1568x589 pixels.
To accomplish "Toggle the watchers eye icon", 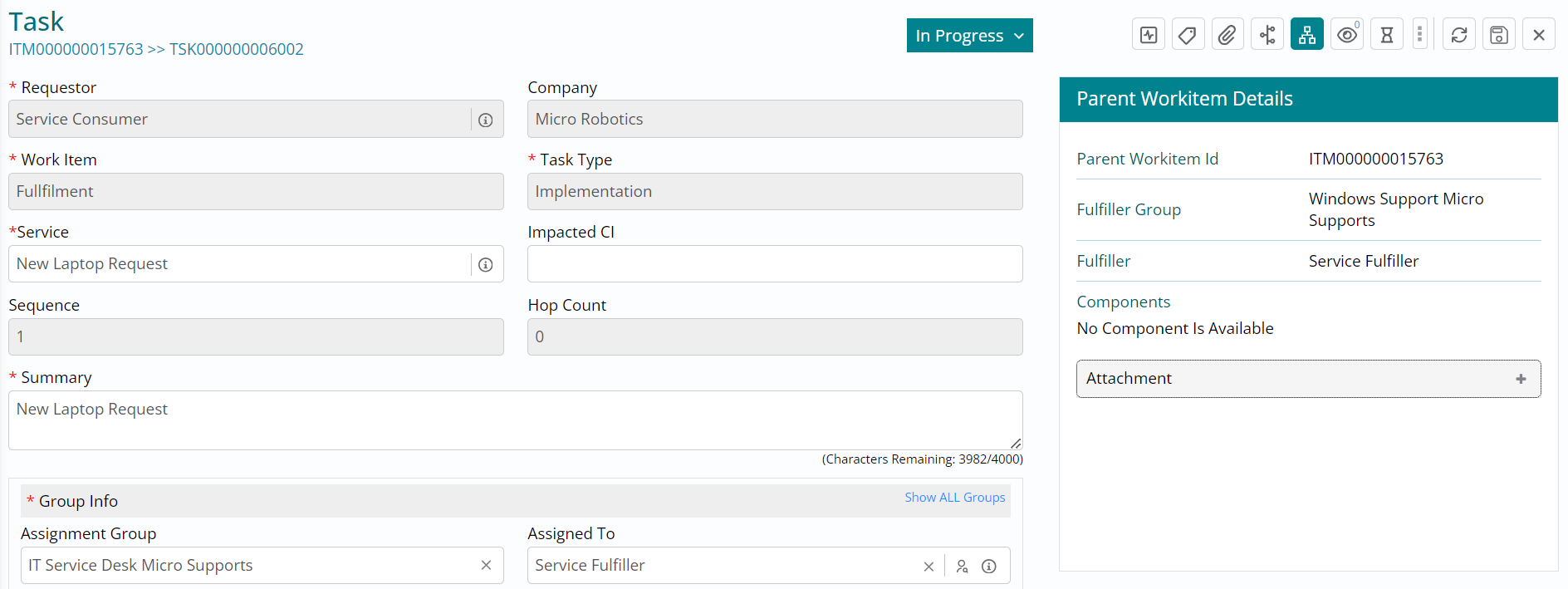I will coord(1347,35).
